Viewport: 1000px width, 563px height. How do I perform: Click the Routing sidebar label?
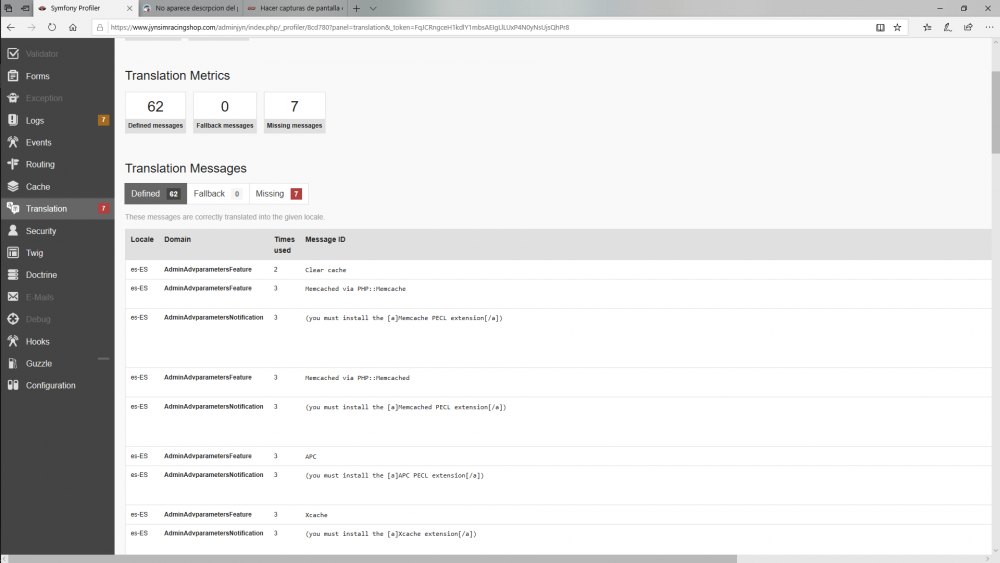pos(40,165)
